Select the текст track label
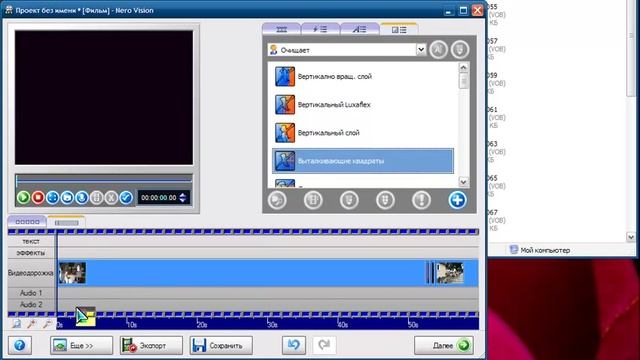The height and width of the screenshot is (360, 640). click(x=31, y=241)
